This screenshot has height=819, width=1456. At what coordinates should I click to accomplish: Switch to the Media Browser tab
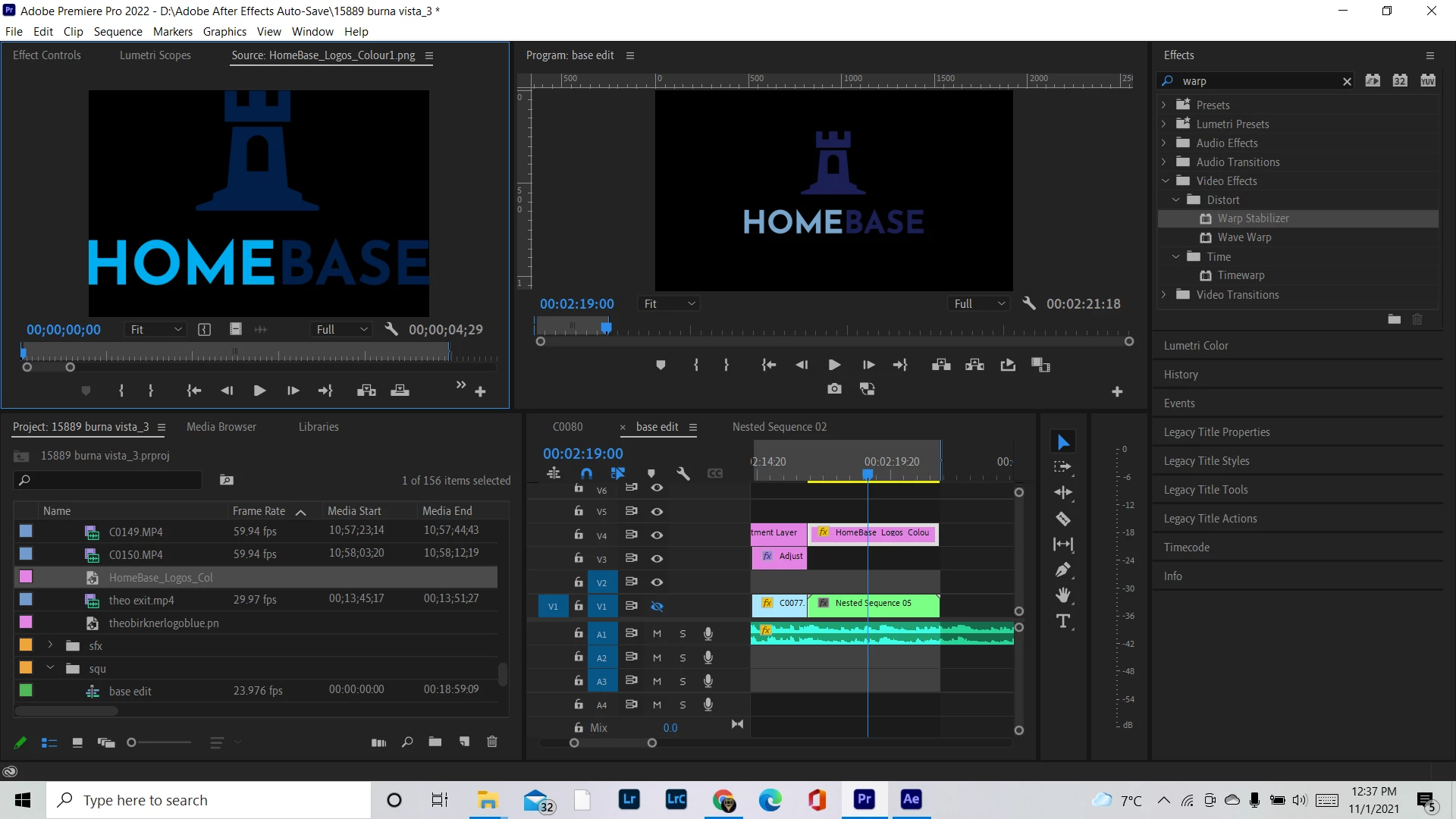[221, 427]
